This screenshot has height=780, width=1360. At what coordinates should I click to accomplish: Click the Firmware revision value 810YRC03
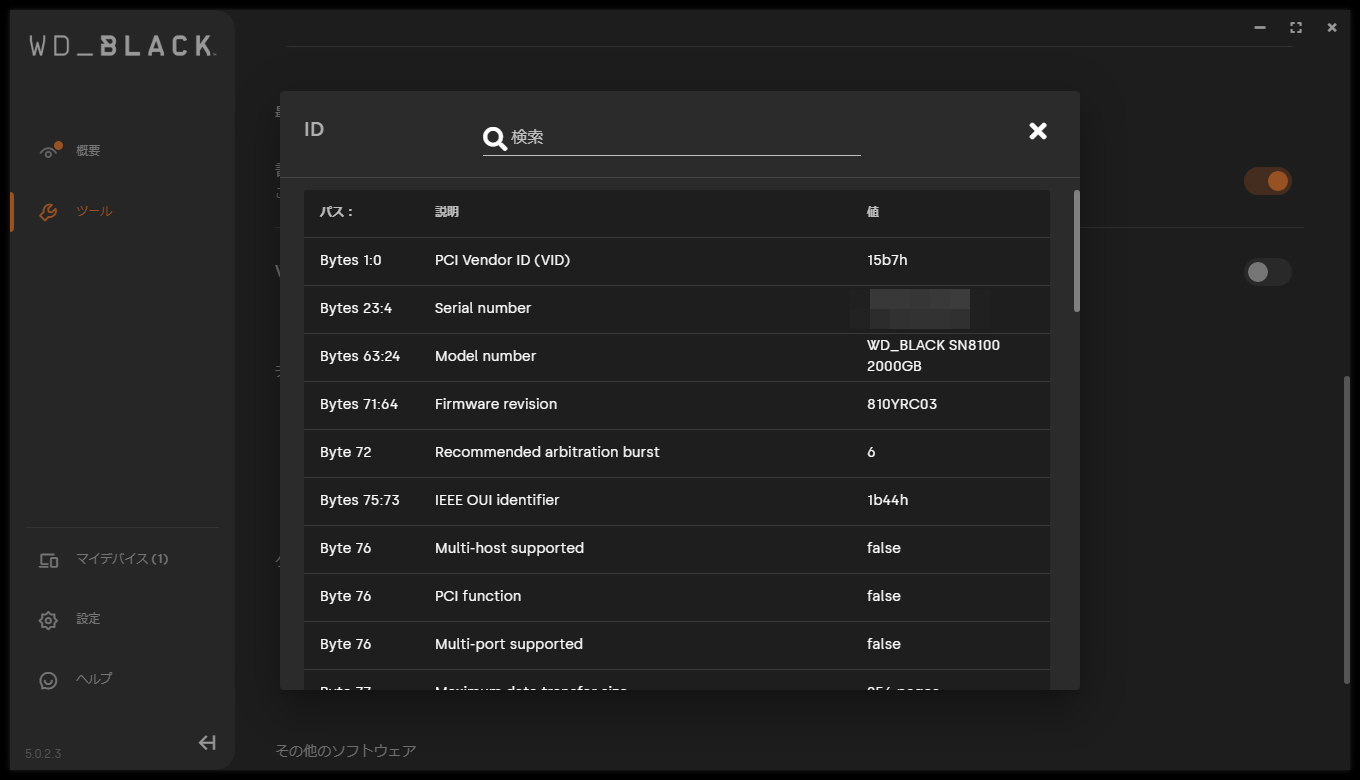point(902,404)
